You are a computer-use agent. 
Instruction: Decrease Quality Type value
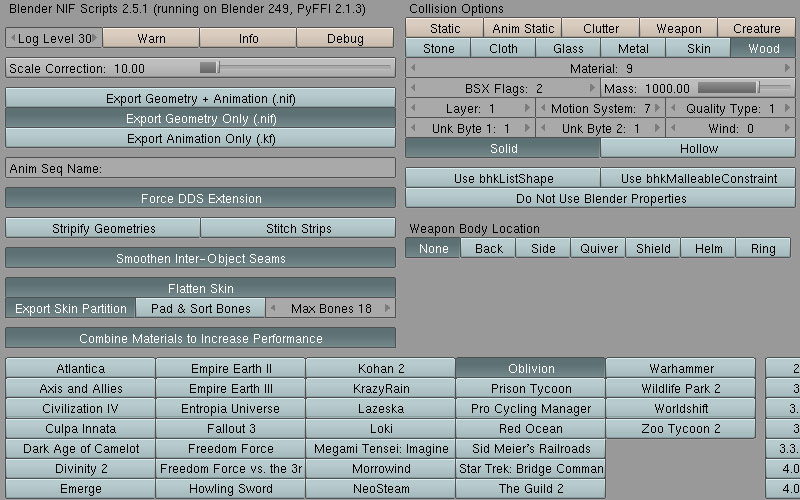click(673, 108)
